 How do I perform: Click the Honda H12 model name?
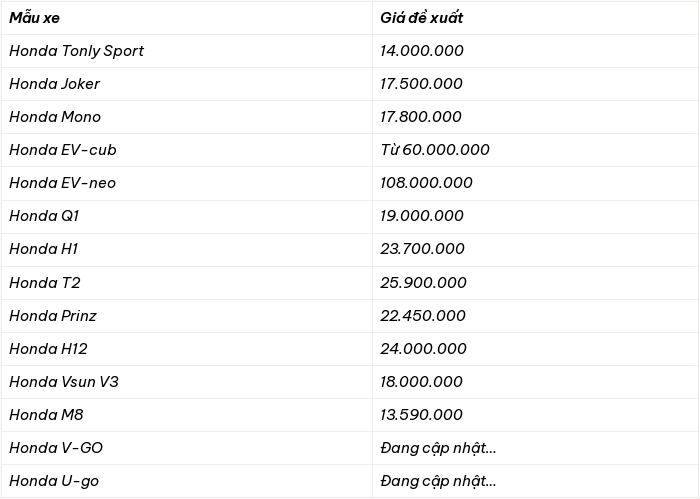48,349
